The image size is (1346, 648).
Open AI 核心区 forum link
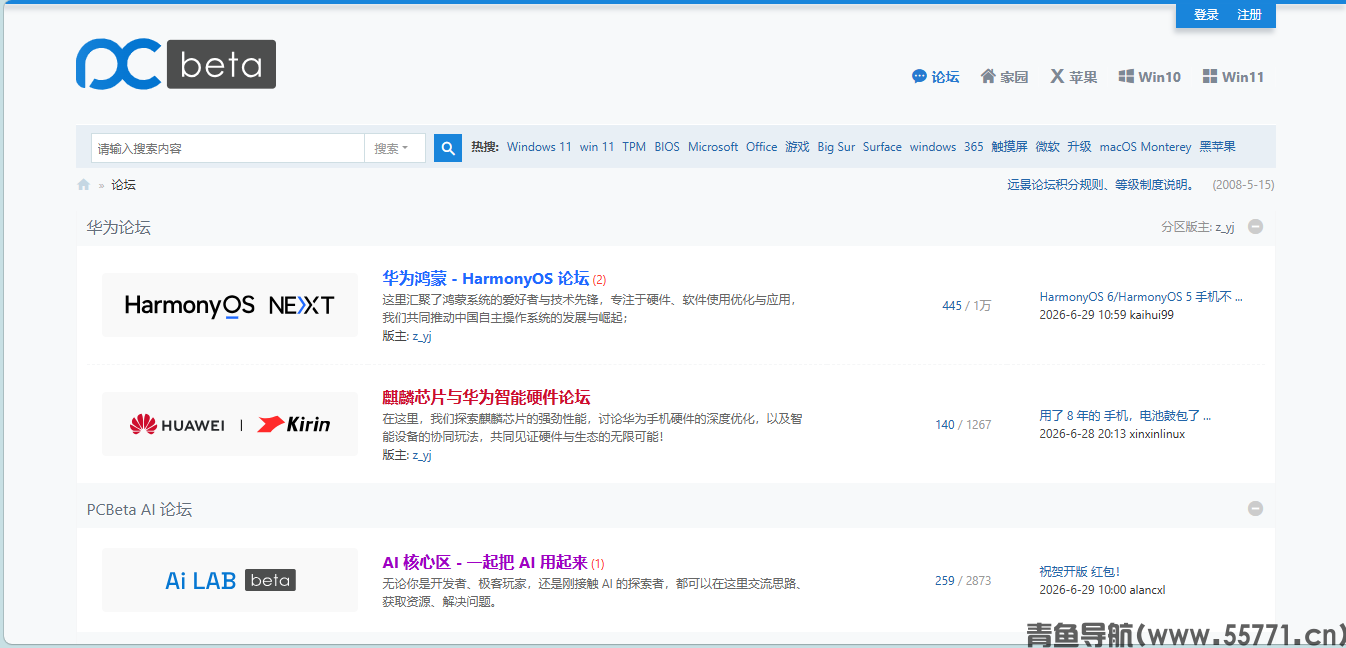[485, 562]
